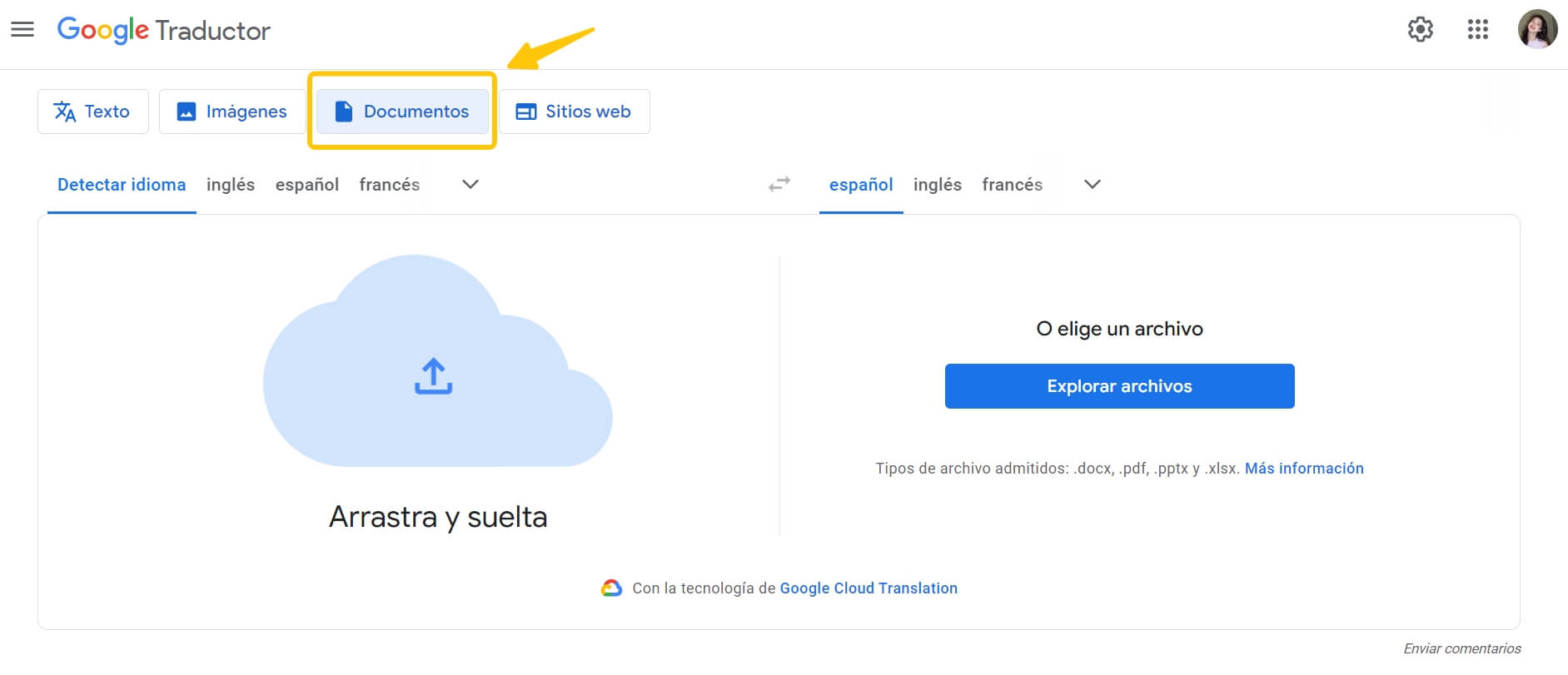This screenshot has height=675, width=1568.
Task: Open the Sitios web tab
Action: pyautogui.click(x=574, y=112)
